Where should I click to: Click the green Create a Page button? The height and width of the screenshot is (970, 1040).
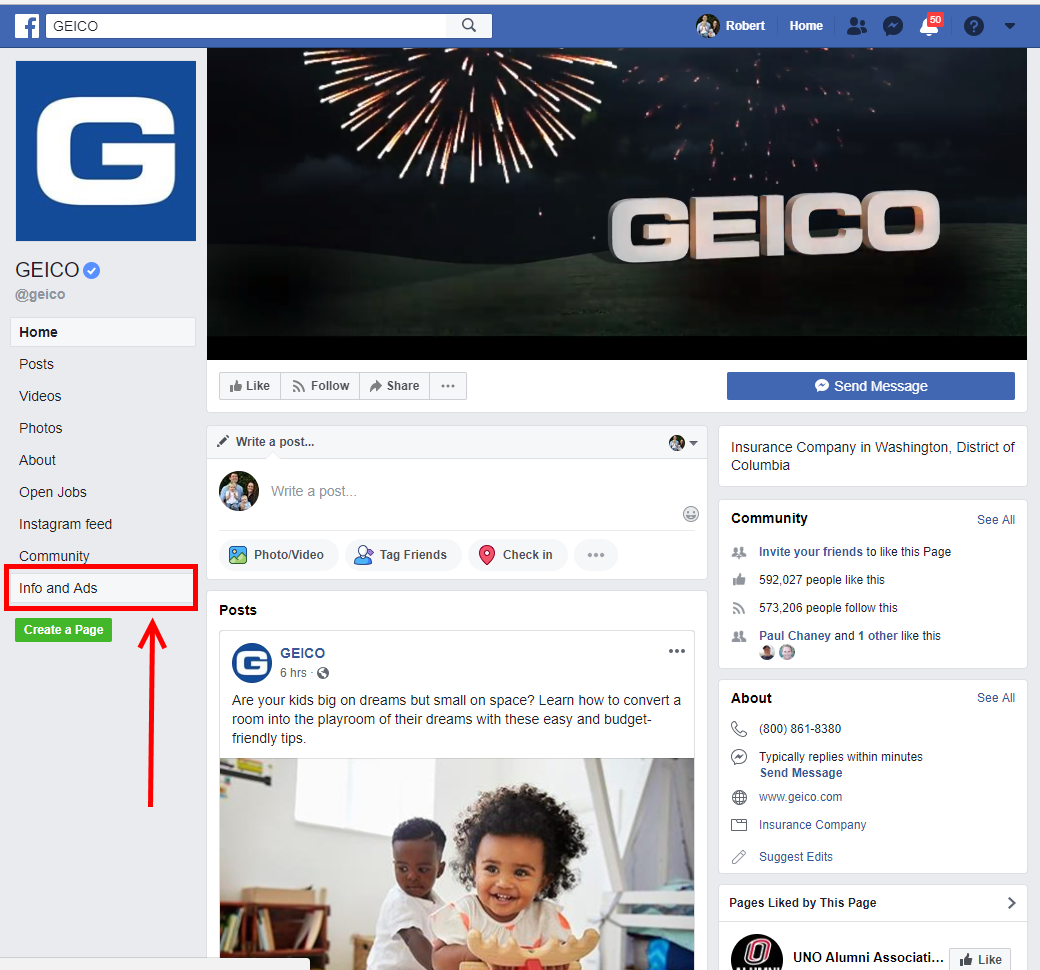point(63,630)
